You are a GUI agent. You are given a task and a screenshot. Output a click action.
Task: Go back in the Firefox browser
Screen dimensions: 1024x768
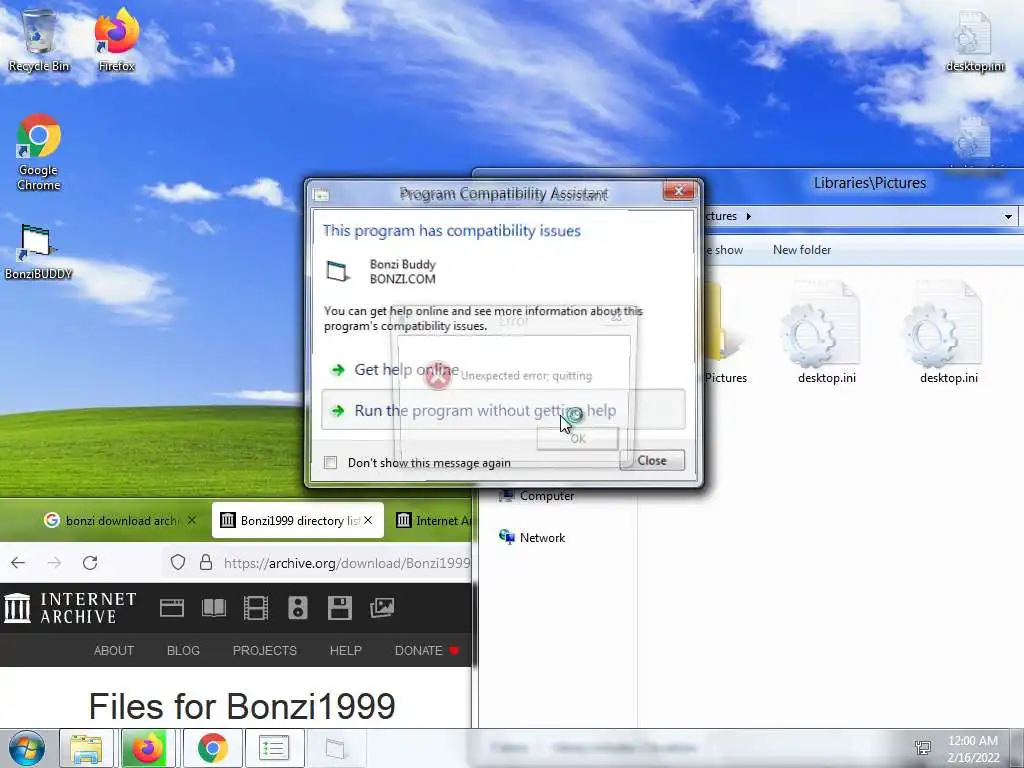click(x=18, y=562)
